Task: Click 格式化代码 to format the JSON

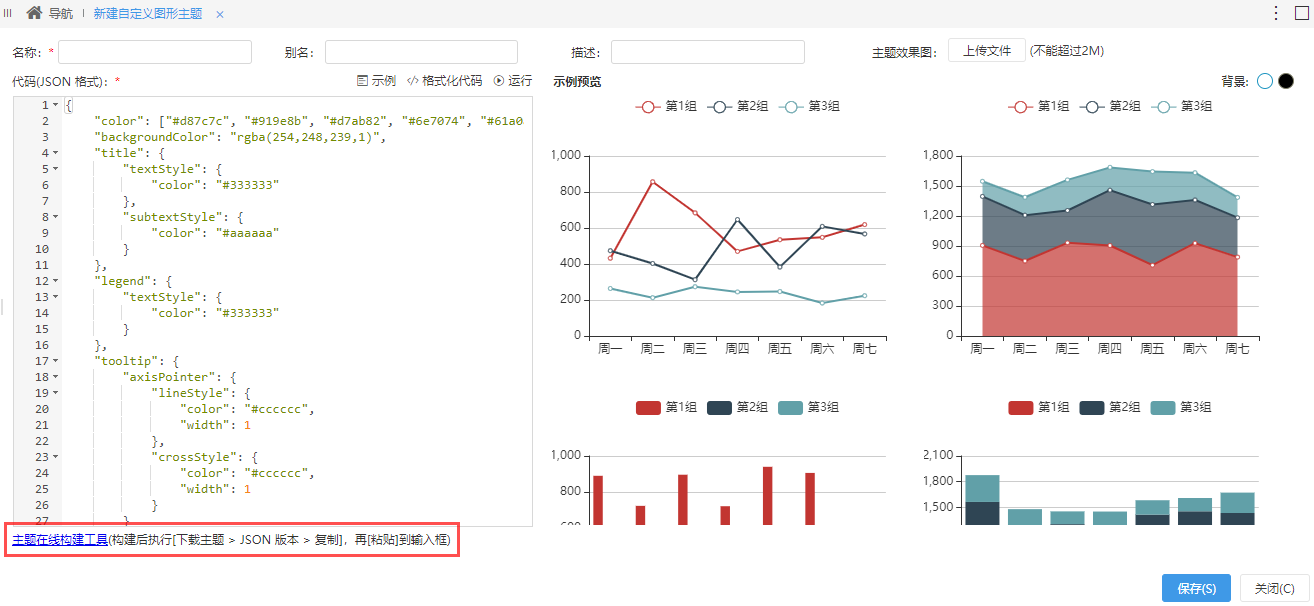Action: click(x=444, y=81)
